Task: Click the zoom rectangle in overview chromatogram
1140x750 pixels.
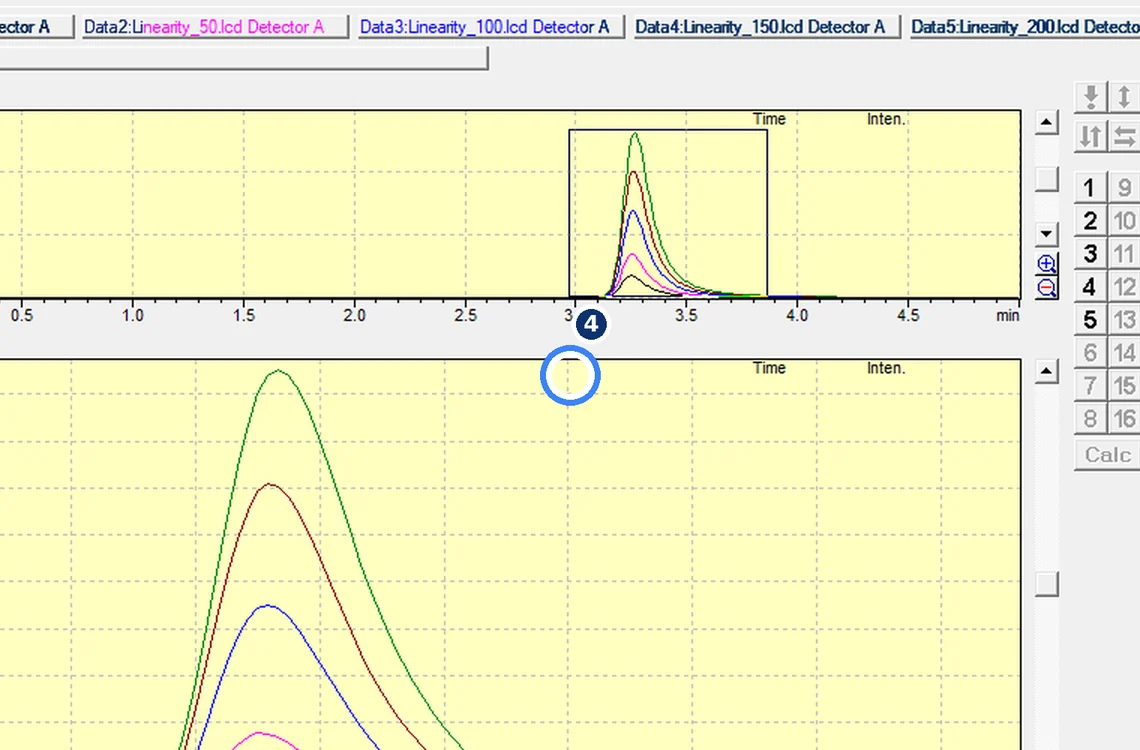Action: 668,213
